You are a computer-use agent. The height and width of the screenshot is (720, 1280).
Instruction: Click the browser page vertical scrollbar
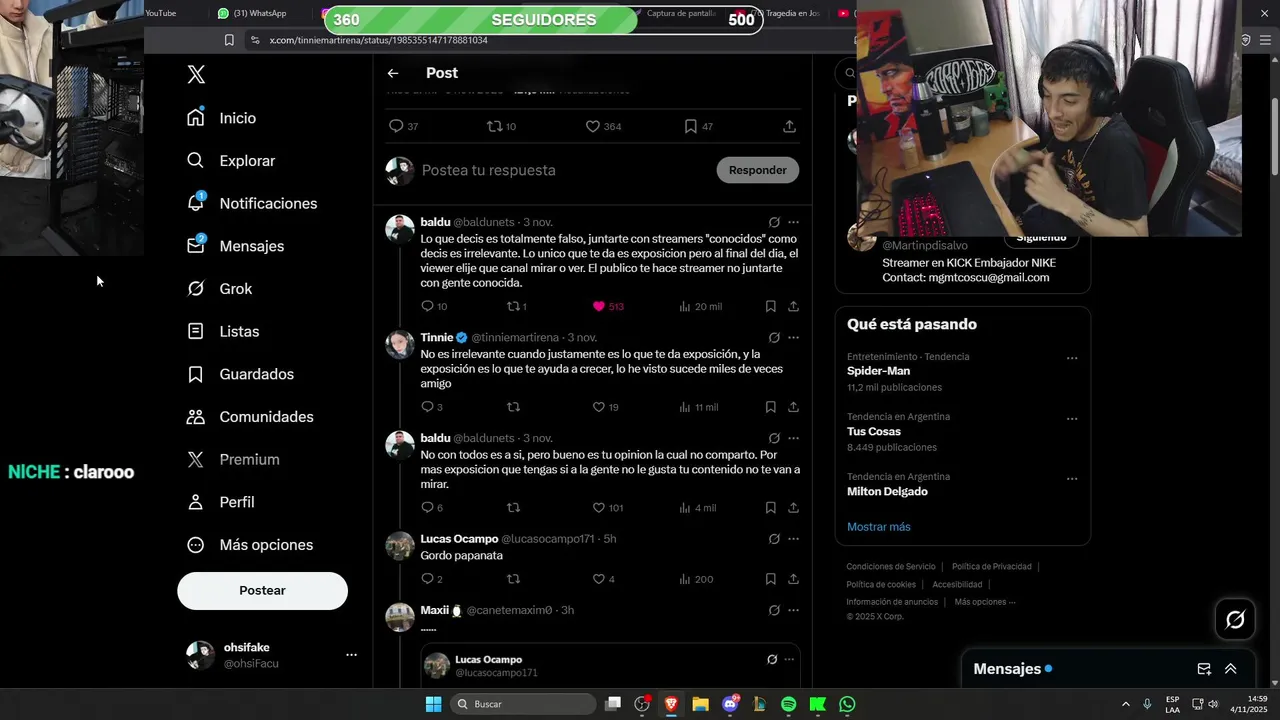coord(1273,138)
